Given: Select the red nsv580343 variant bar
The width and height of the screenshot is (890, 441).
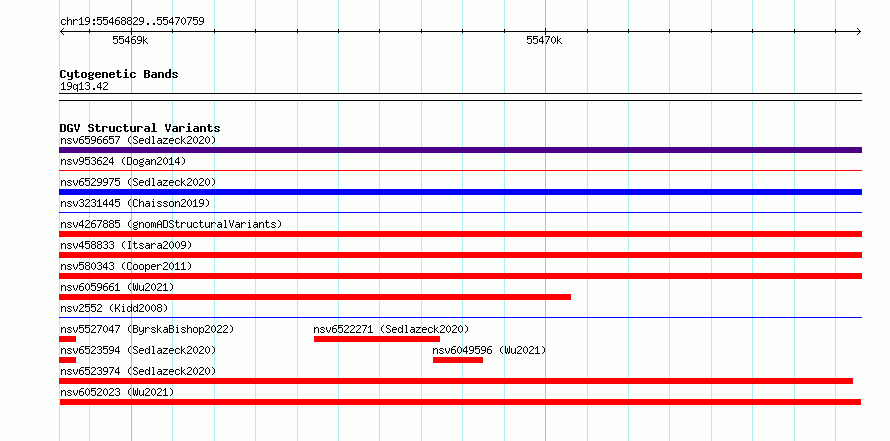Looking at the screenshot, I should [x=460, y=276].
